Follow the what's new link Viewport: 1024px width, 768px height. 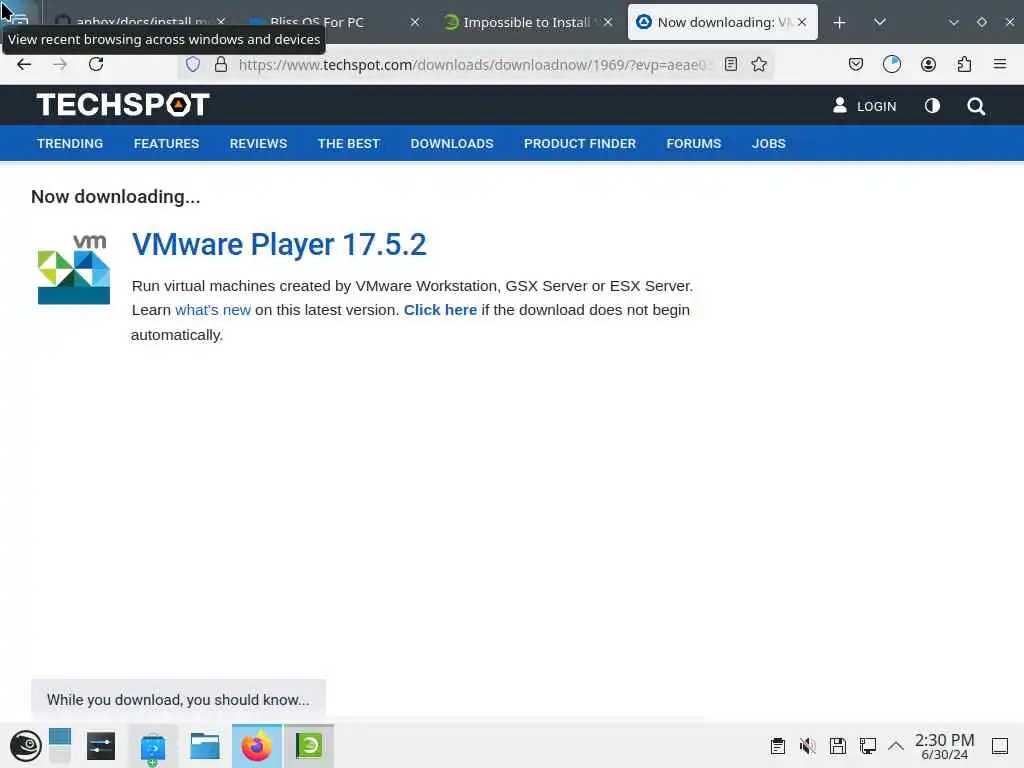pos(213,310)
